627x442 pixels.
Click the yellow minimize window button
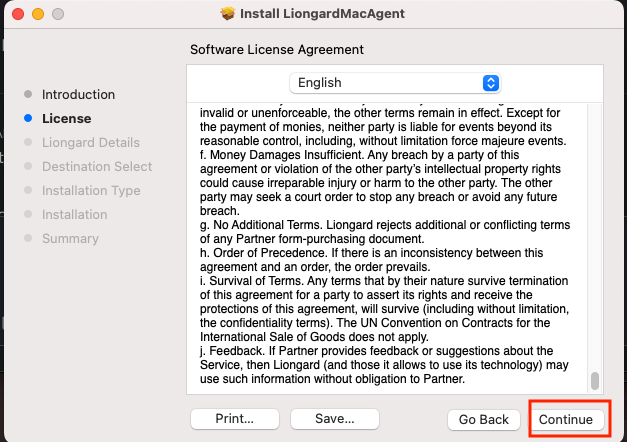pyautogui.click(x=38, y=14)
